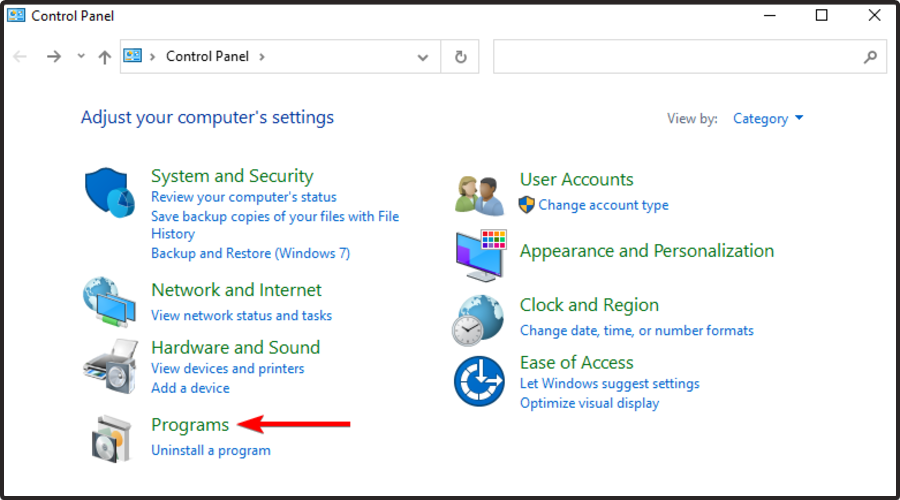The image size is (900, 500).
Task: Click the Ease of Access icon
Action: [479, 381]
